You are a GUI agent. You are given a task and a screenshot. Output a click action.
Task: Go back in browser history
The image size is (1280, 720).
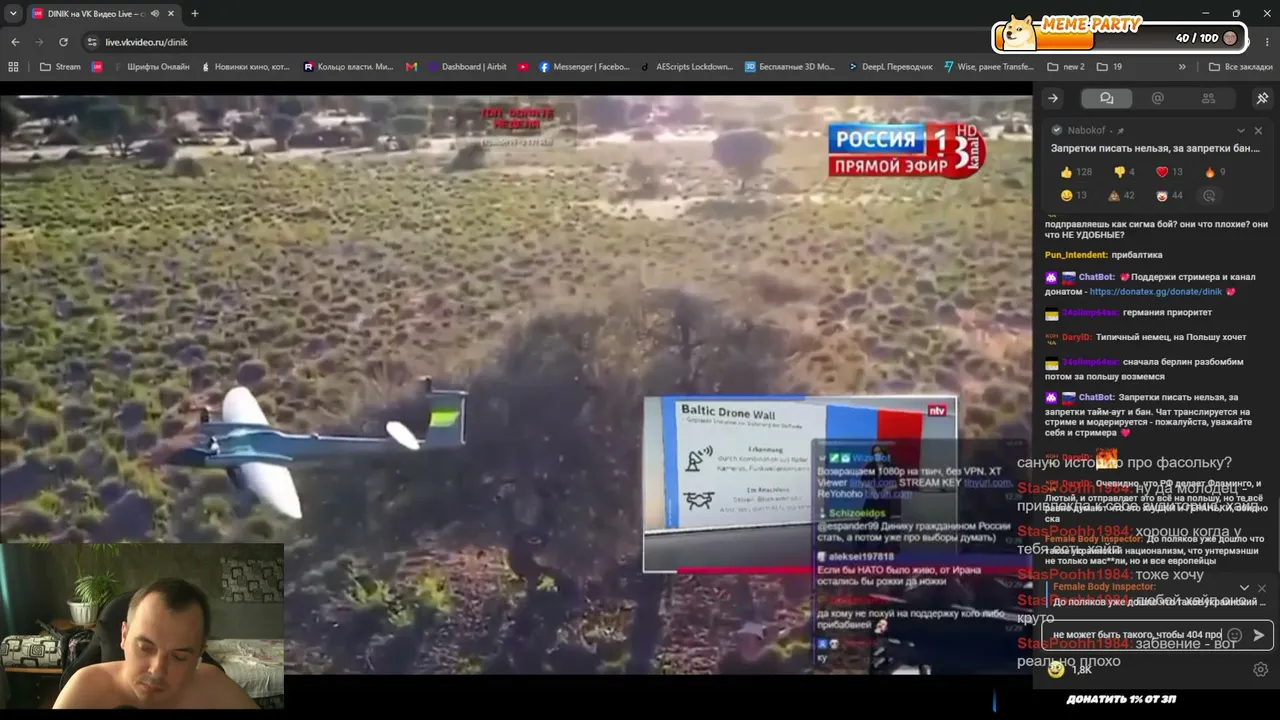15,42
